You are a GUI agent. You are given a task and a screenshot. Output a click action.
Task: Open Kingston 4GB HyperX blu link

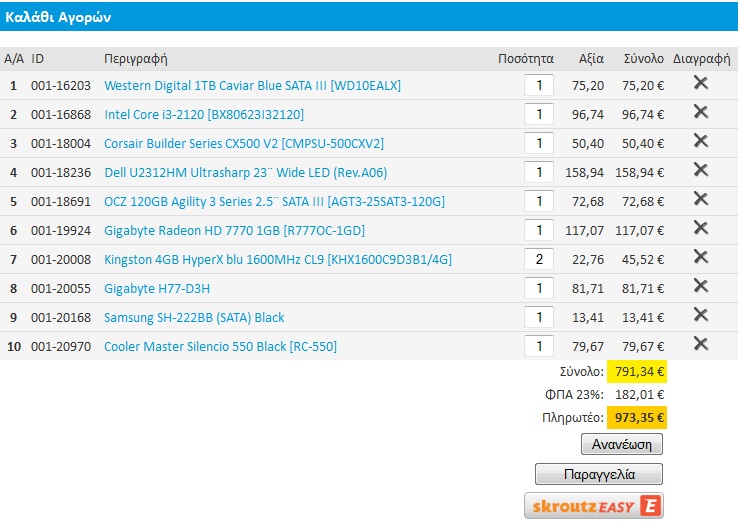click(x=278, y=260)
